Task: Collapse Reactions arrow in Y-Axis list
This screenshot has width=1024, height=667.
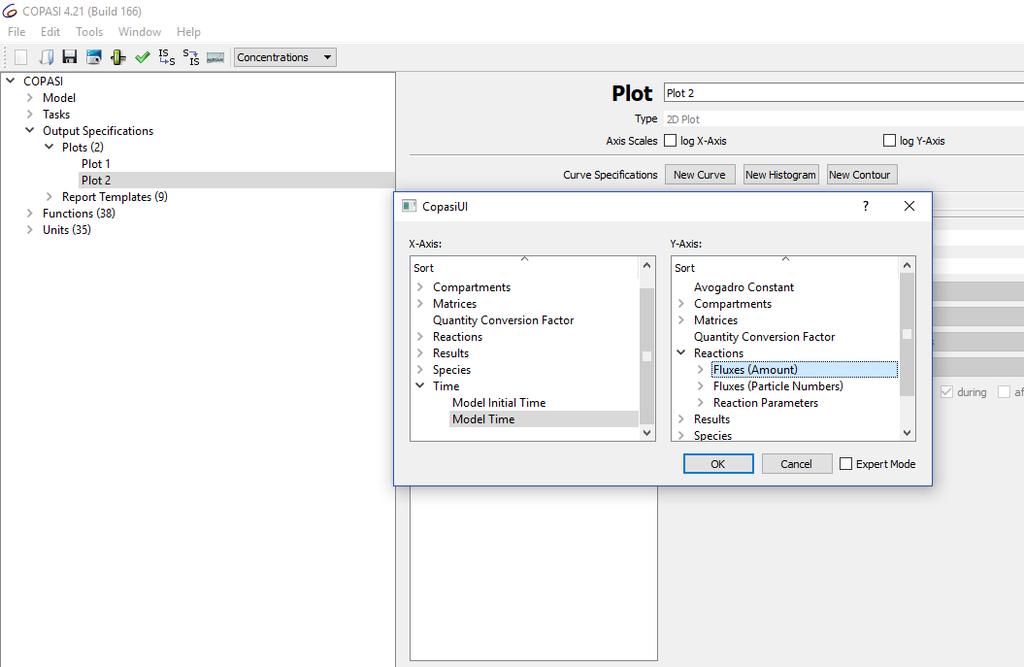Action: 681,353
